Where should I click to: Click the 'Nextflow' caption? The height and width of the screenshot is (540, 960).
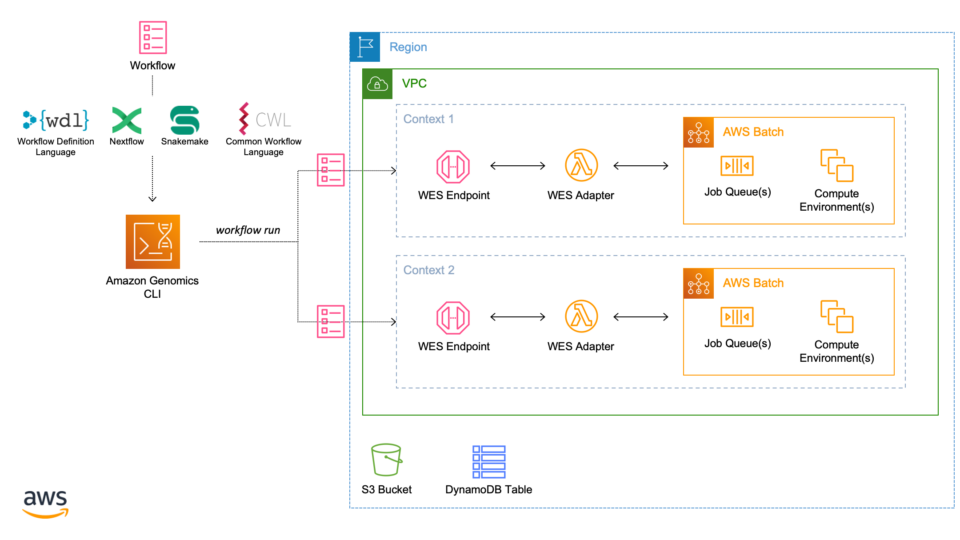(127, 141)
